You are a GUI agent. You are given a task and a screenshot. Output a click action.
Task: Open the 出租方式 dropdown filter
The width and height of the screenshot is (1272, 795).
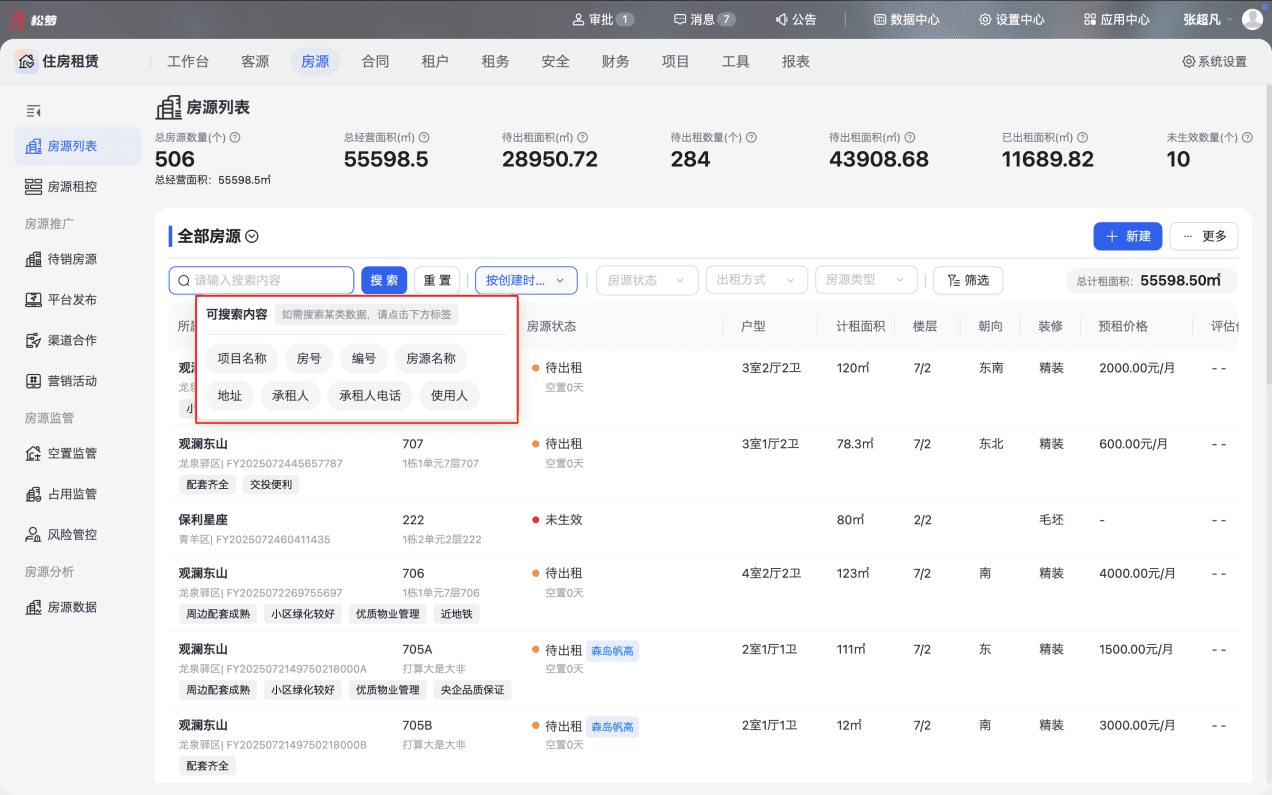pyautogui.click(x=756, y=281)
